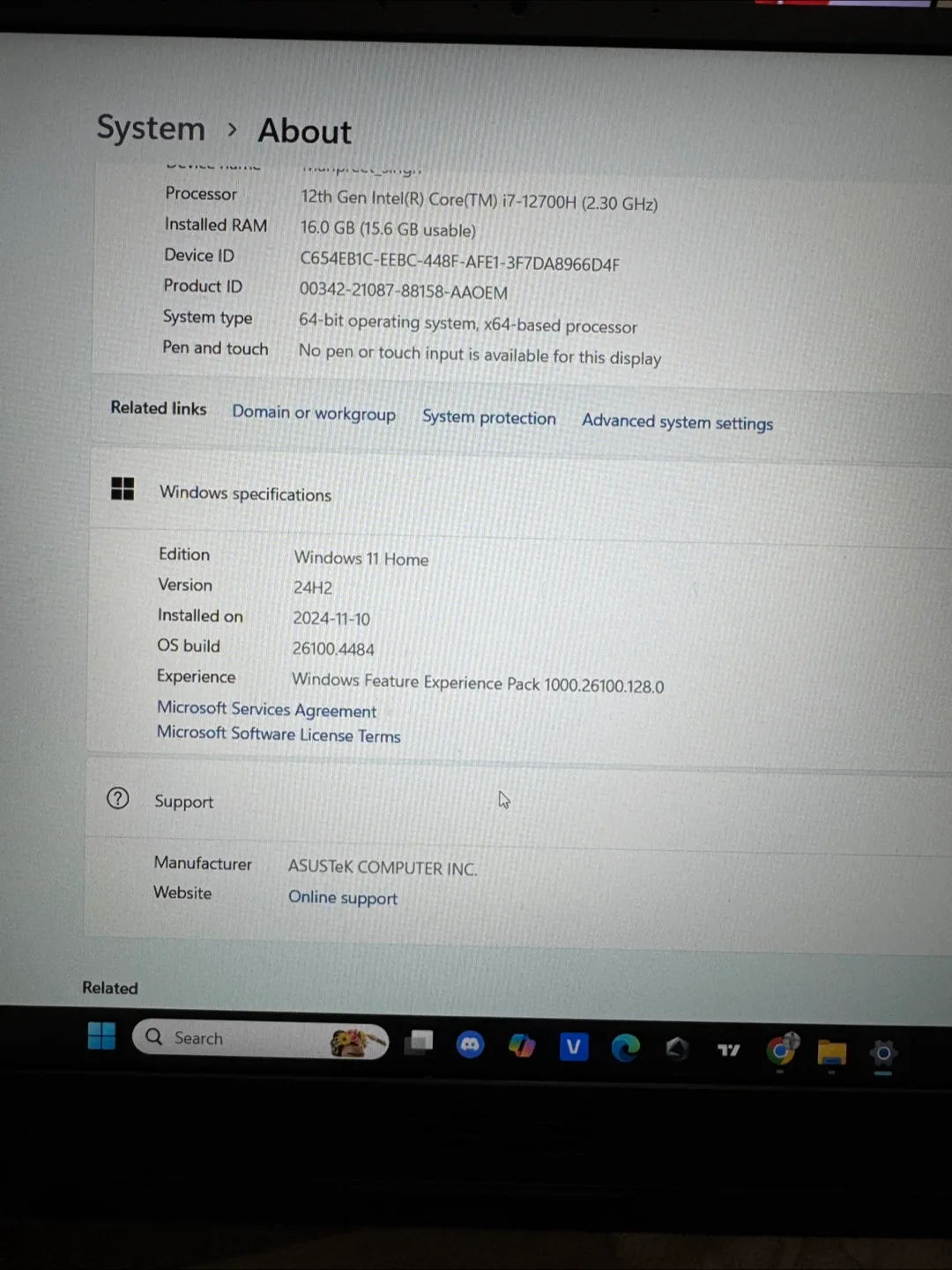The height and width of the screenshot is (1270, 952).
Task: Open the Windows Start menu
Action: coord(101,1035)
